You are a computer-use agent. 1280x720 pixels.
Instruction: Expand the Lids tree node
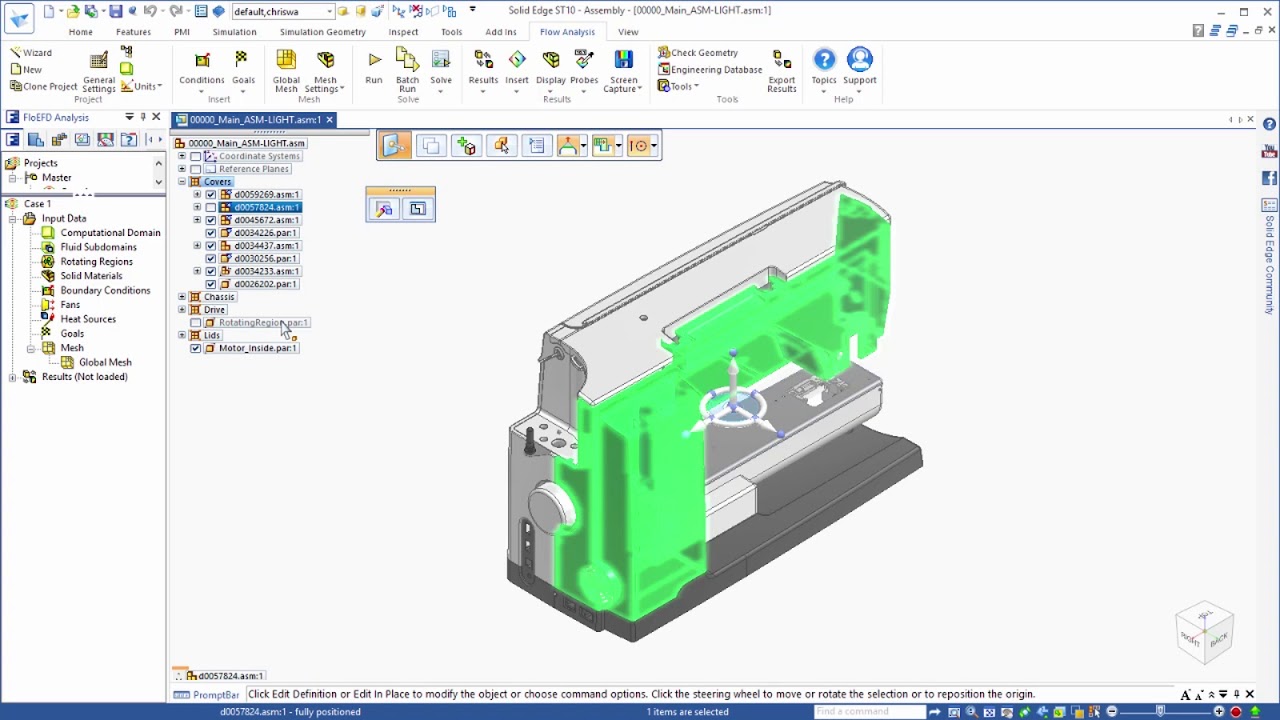coord(182,336)
